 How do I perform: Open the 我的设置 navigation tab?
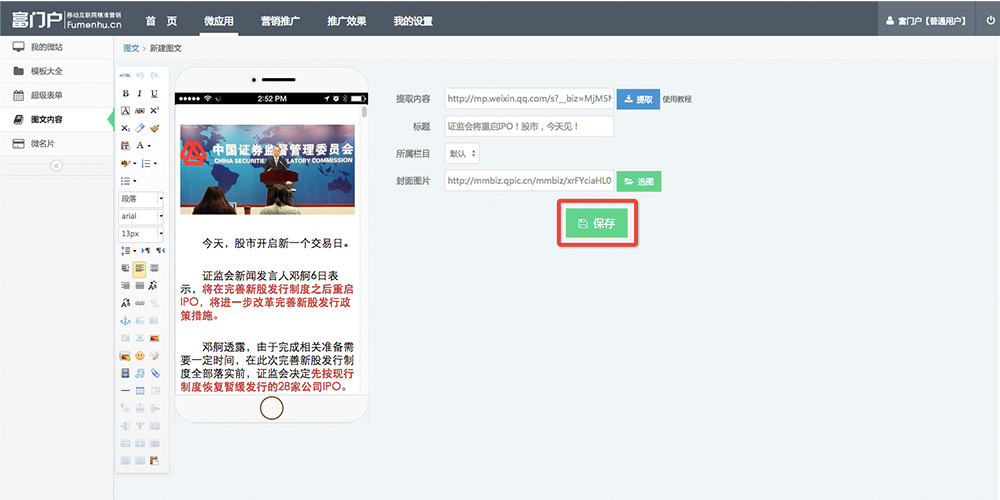pyautogui.click(x=413, y=21)
